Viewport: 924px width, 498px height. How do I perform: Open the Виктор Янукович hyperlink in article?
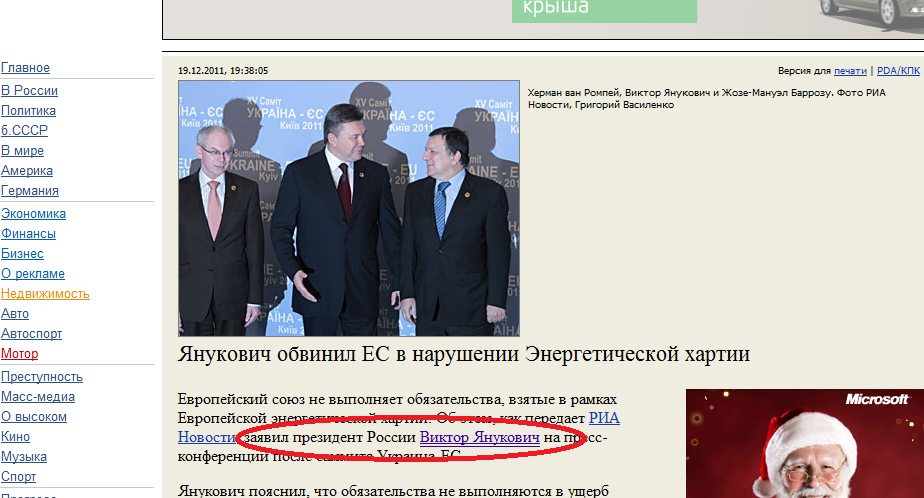pos(480,438)
